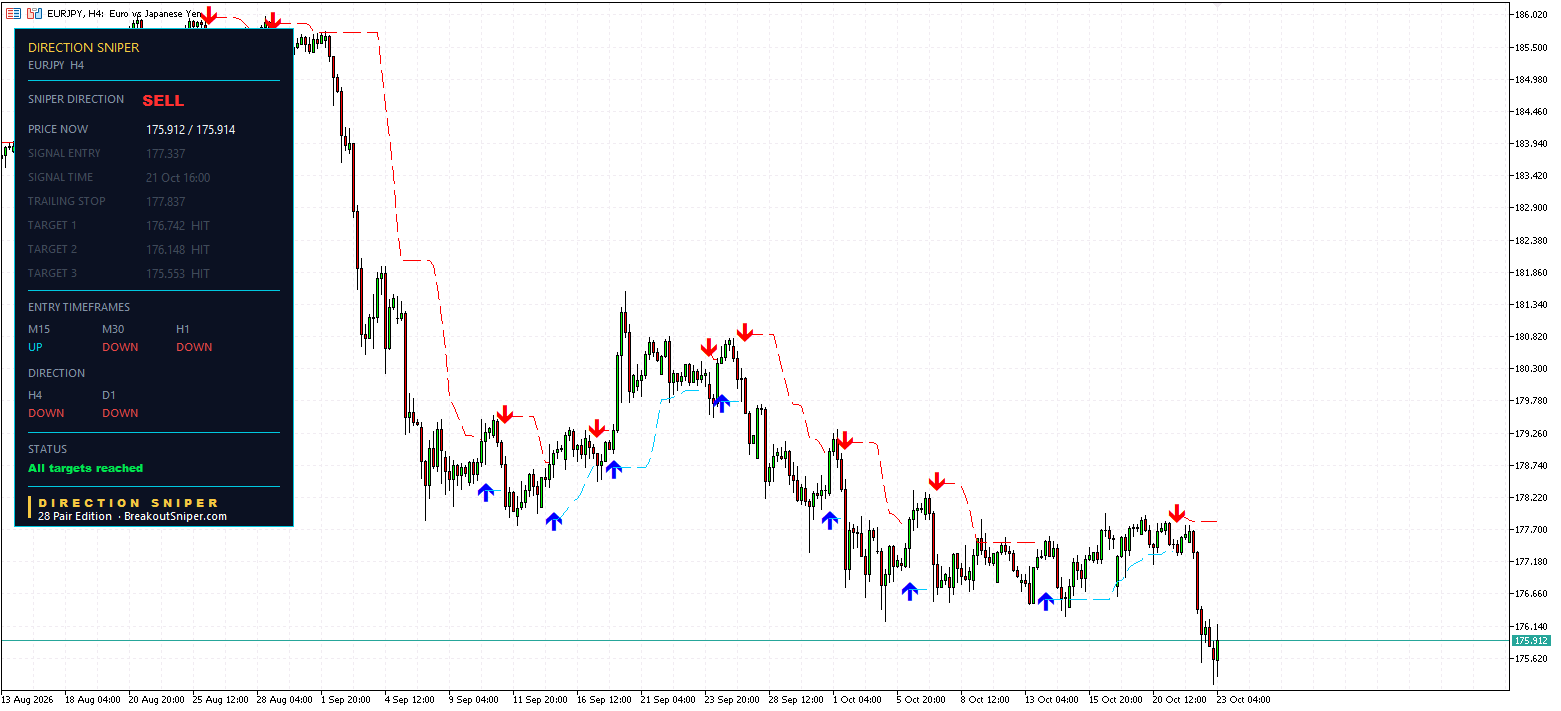Click the current price tag 175.912 on scale
Viewport: 1561px width, 711px height.
click(1531, 640)
